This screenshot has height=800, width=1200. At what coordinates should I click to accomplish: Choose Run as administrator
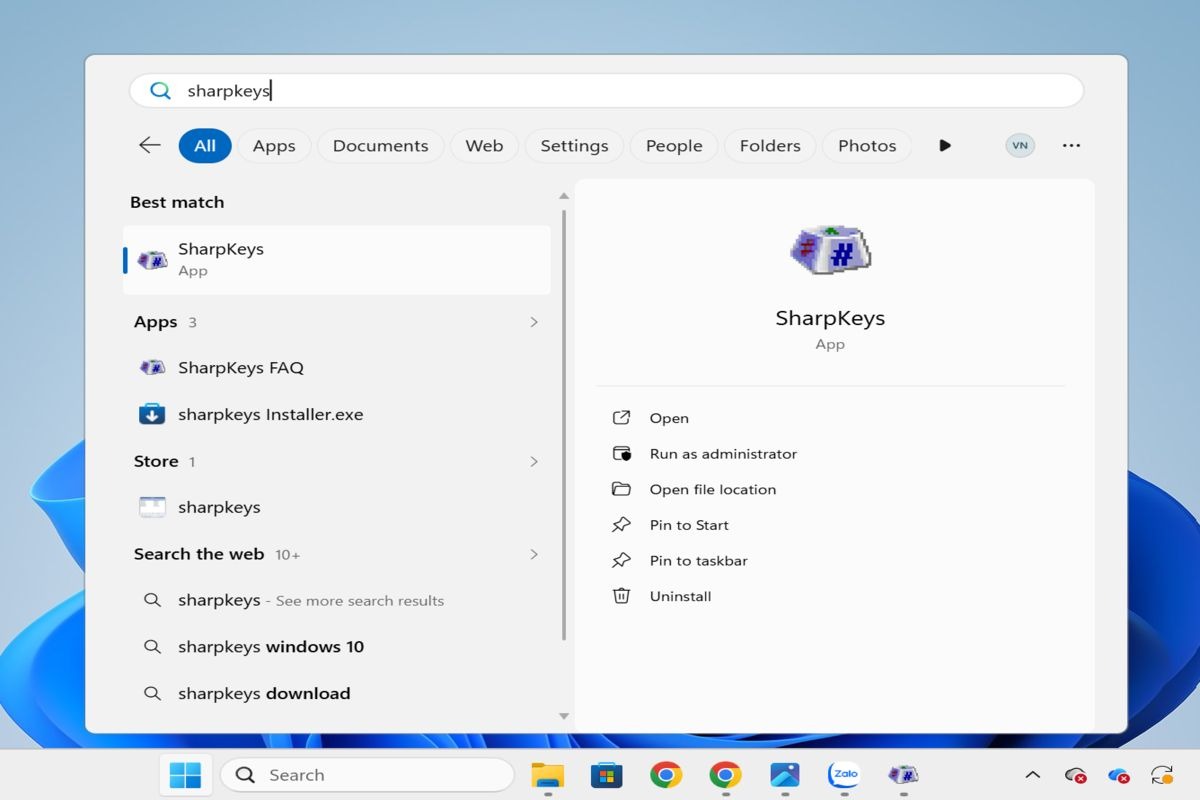723,454
